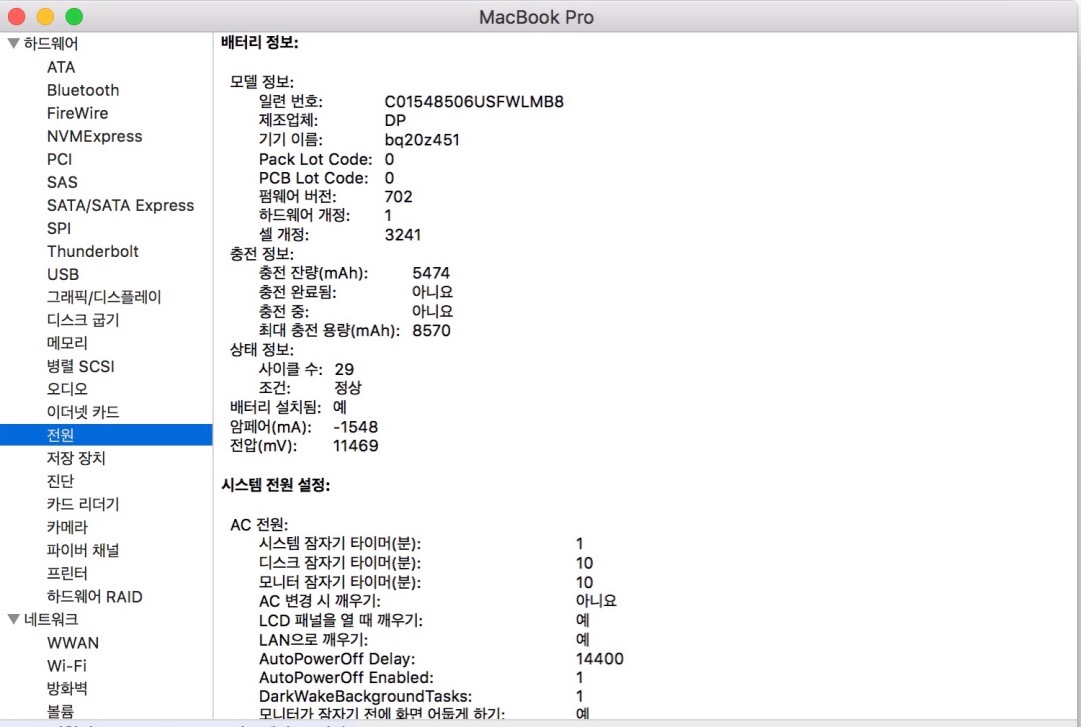Select 그래픽/디스플레이 in sidebar
The height and width of the screenshot is (727, 1081).
pyautogui.click(x=103, y=297)
